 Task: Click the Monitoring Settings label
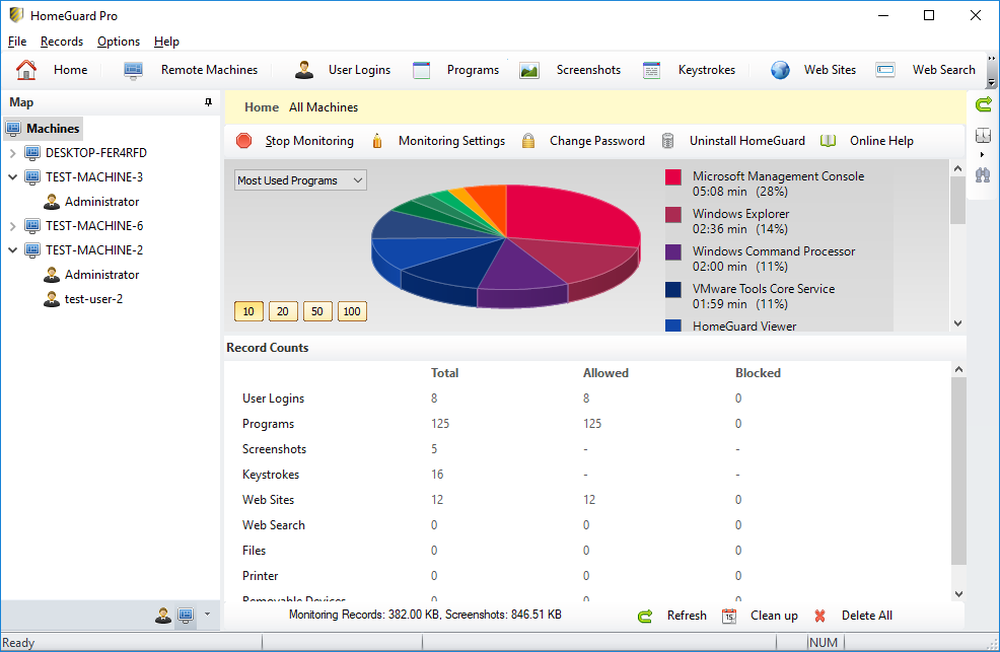452,141
